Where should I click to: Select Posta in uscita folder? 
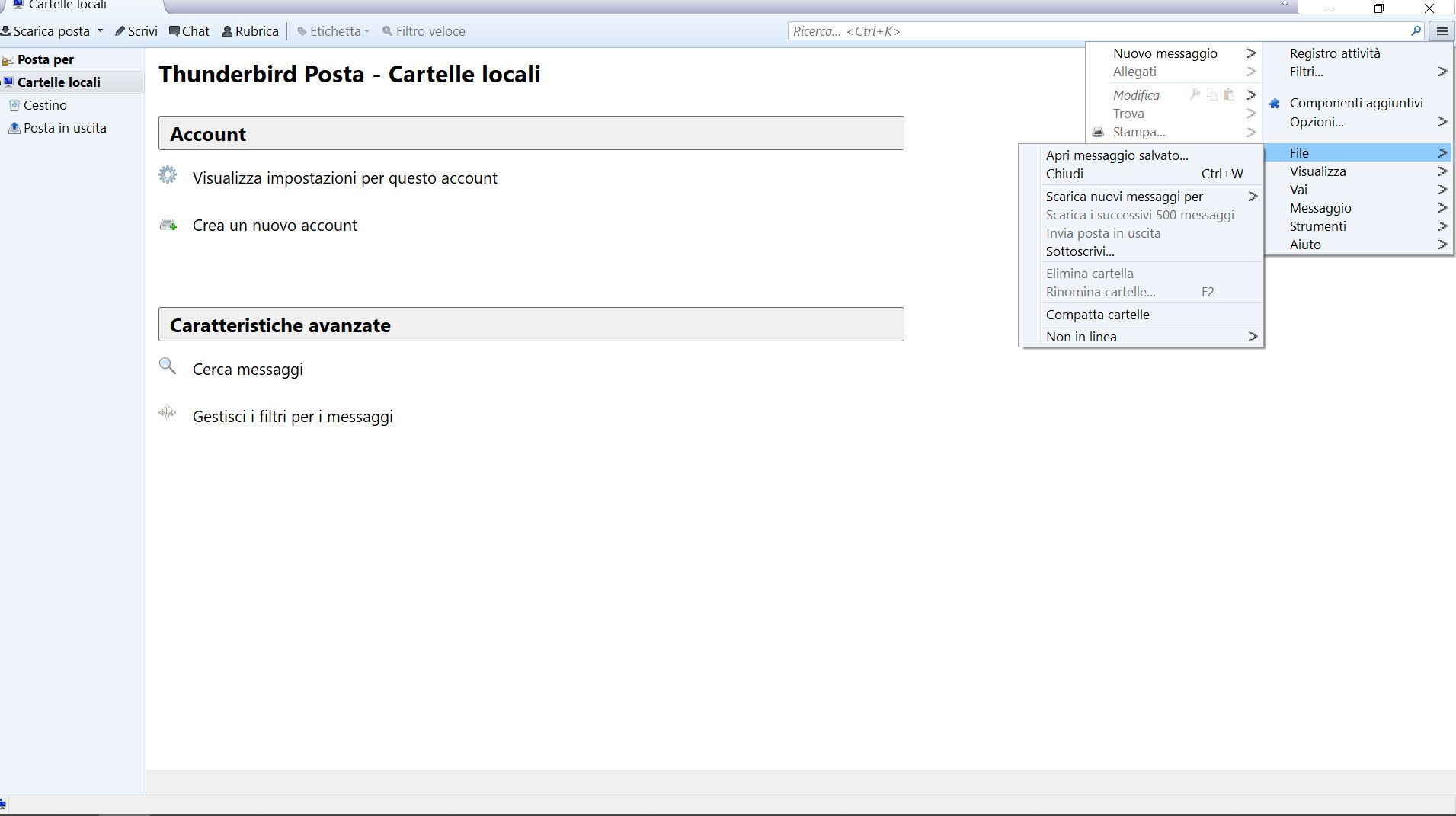tap(65, 128)
